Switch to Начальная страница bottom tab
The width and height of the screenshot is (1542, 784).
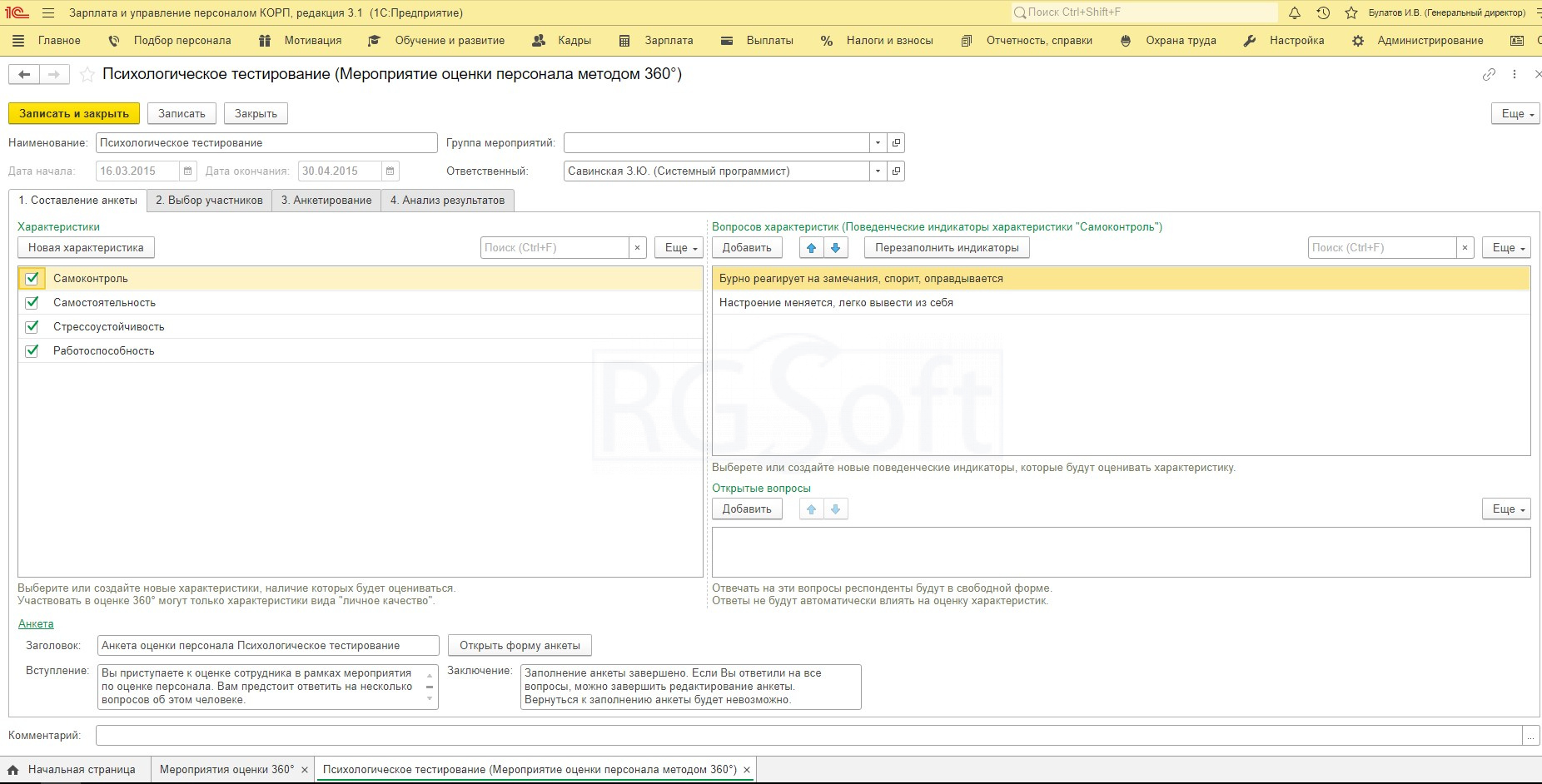[75, 770]
